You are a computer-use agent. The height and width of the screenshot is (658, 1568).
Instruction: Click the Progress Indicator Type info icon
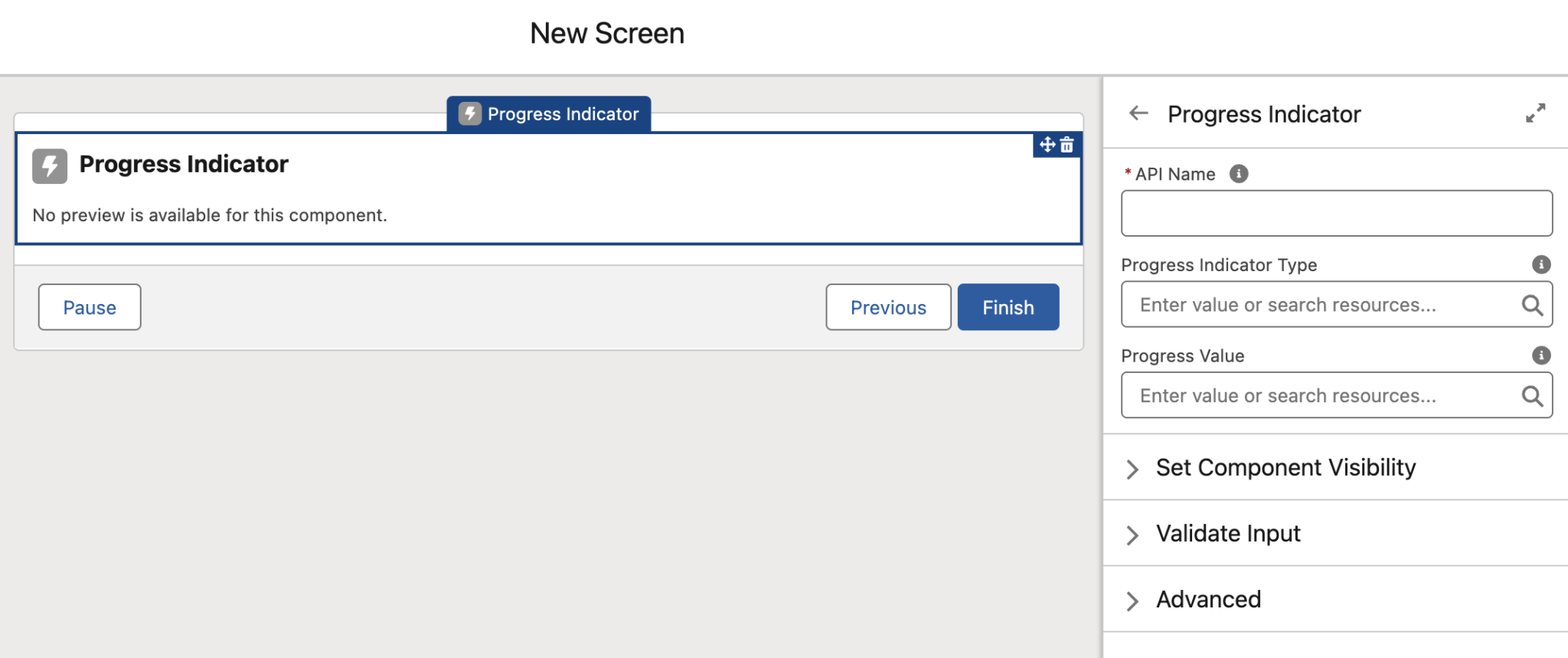tap(1541, 264)
